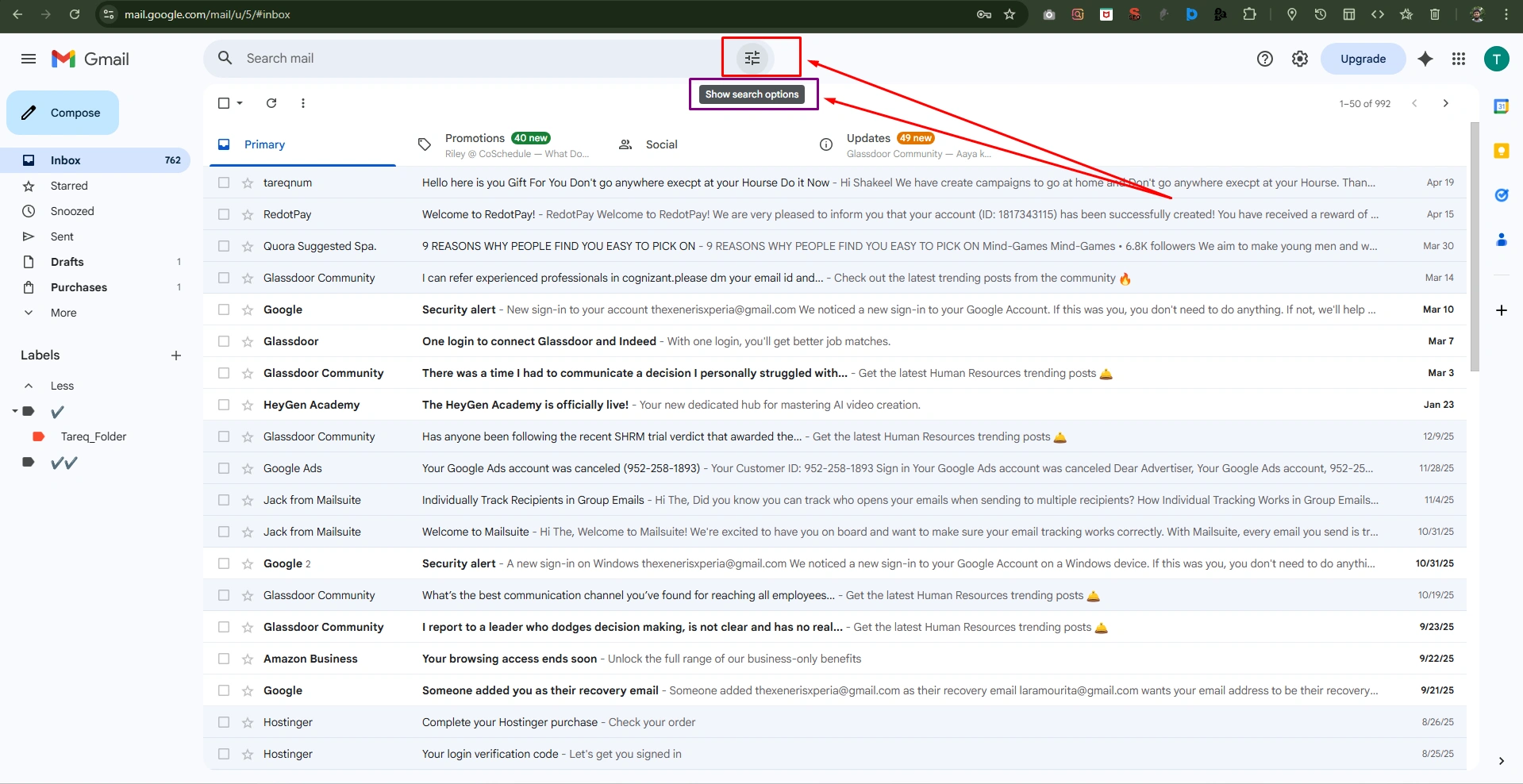Switch to the Primary tab
1523x784 pixels.
click(x=302, y=144)
